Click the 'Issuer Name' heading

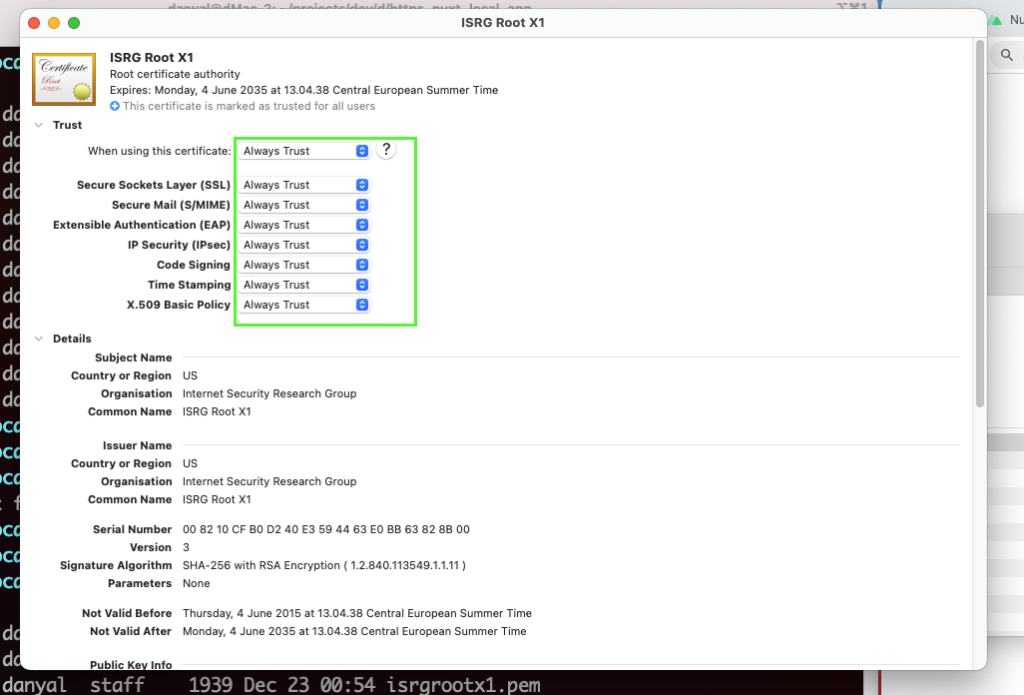tap(137, 445)
